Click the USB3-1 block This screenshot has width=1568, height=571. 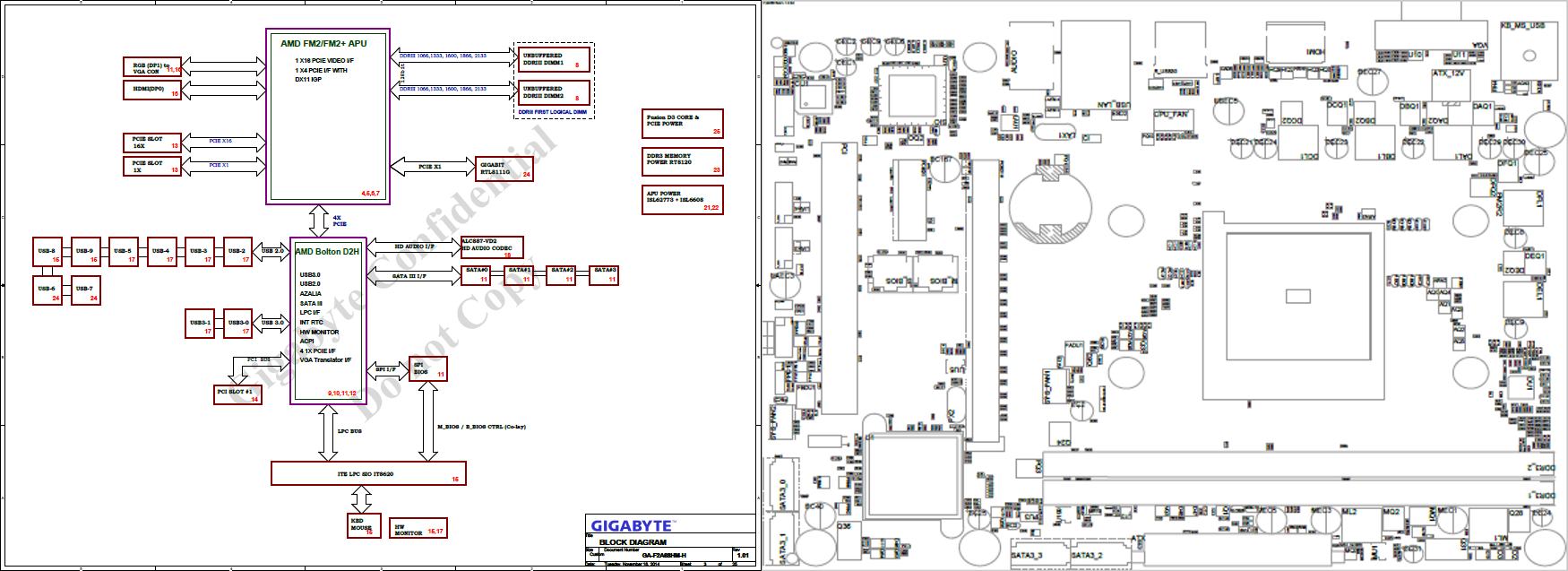[x=200, y=324]
